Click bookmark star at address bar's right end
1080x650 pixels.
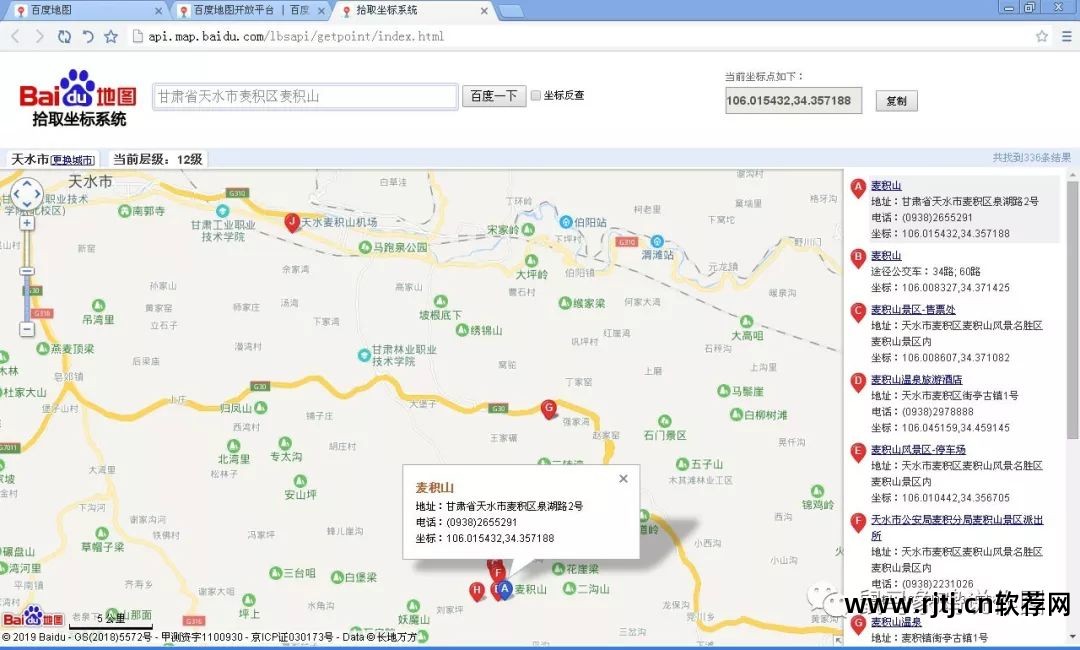coord(1042,36)
